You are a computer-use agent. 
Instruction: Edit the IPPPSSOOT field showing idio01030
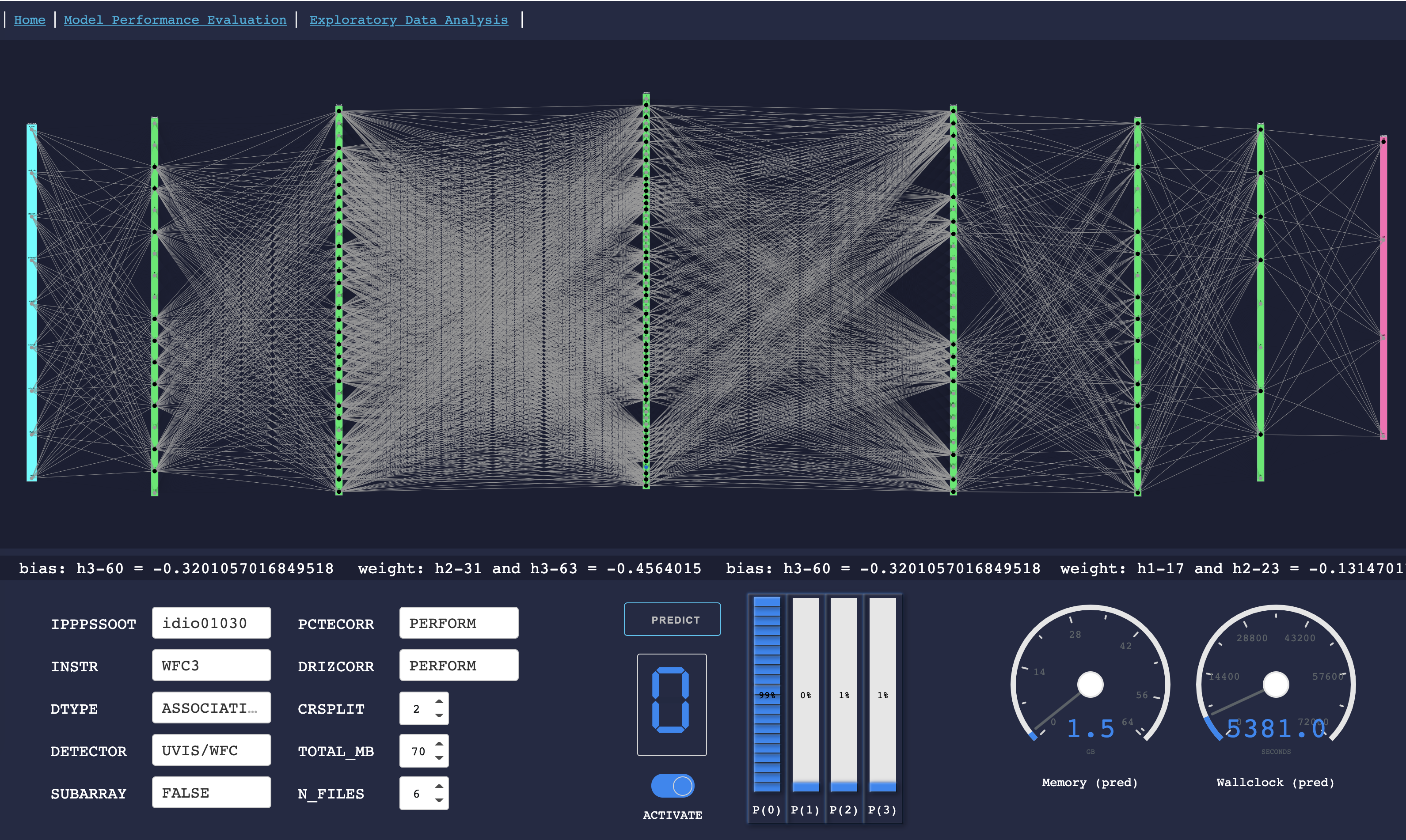(x=211, y=623)
